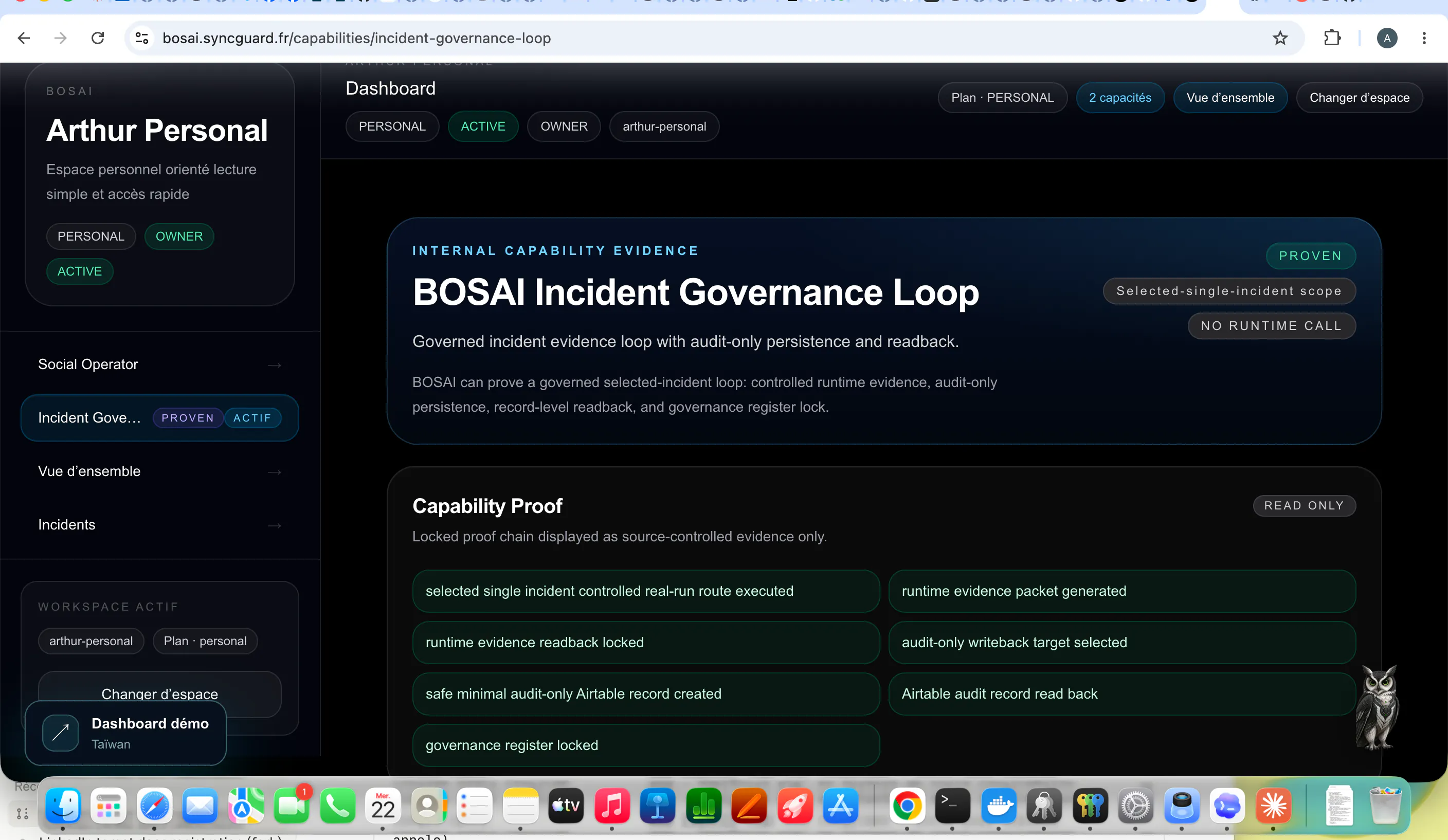Switch to Google Chrome in dock
Viewport: 1448px width, 840px height.
tap(907, 806)
